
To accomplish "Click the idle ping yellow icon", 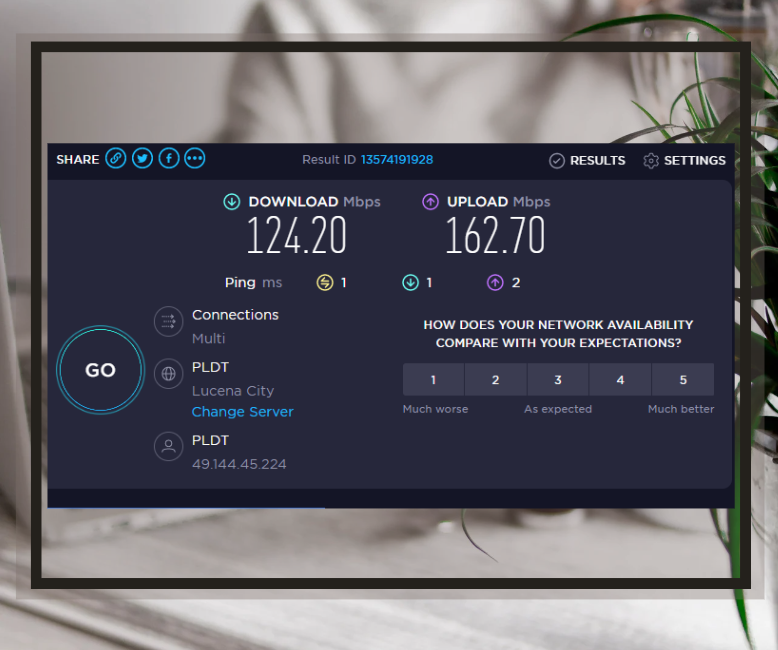I will tap(325, 283).
